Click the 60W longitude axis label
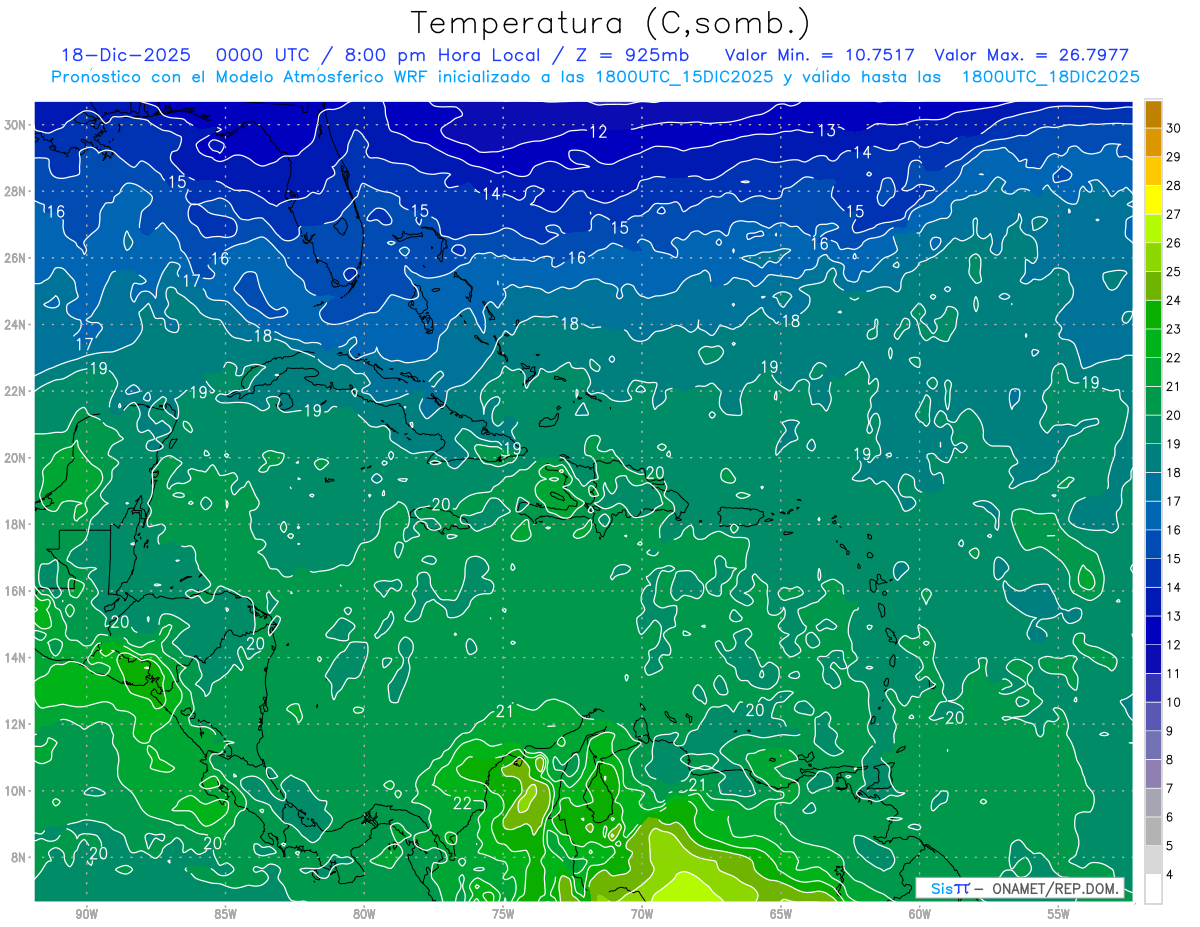Image resolution: width=1200 pixels, height=927 pixels. click(920, 914)
